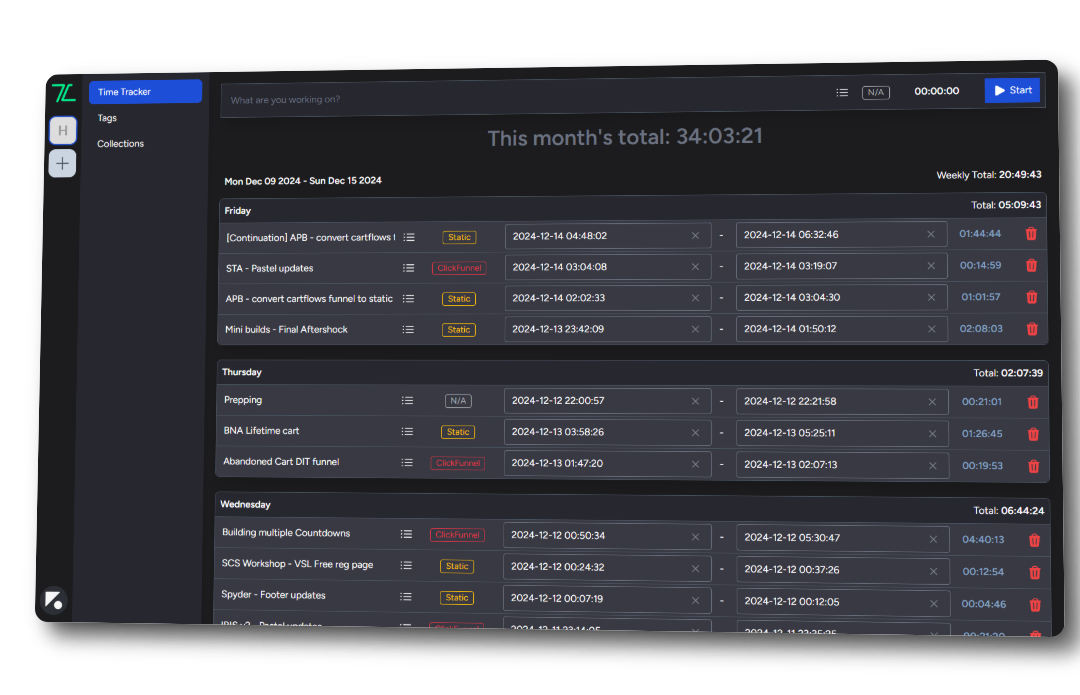Click the green logo in the sidebar

pos(63,93)
